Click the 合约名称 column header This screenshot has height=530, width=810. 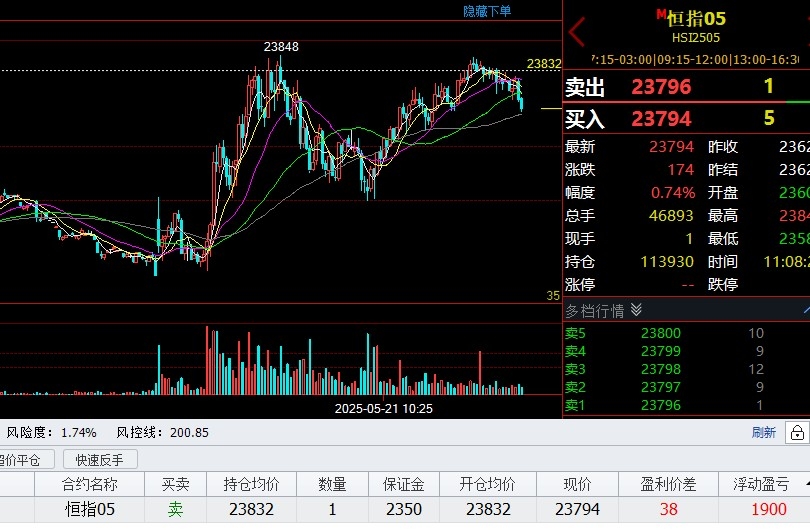89,484
